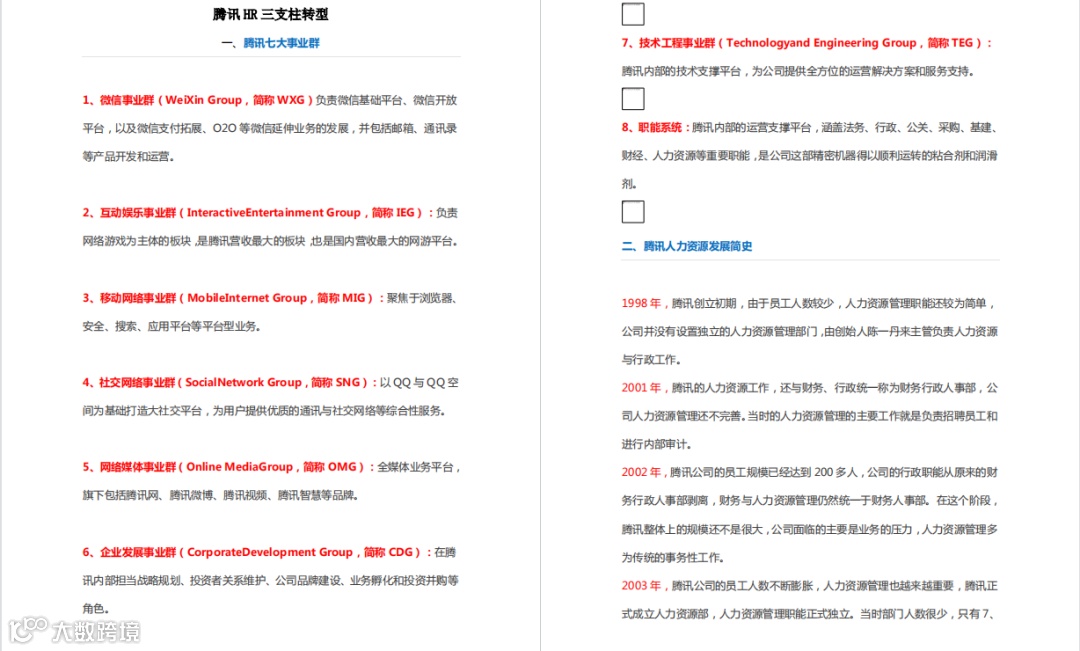Select the line "安全、搜索、应用平台等平台型业务。"
This screenshot has width=1080, height=651.
click(172, 326)
